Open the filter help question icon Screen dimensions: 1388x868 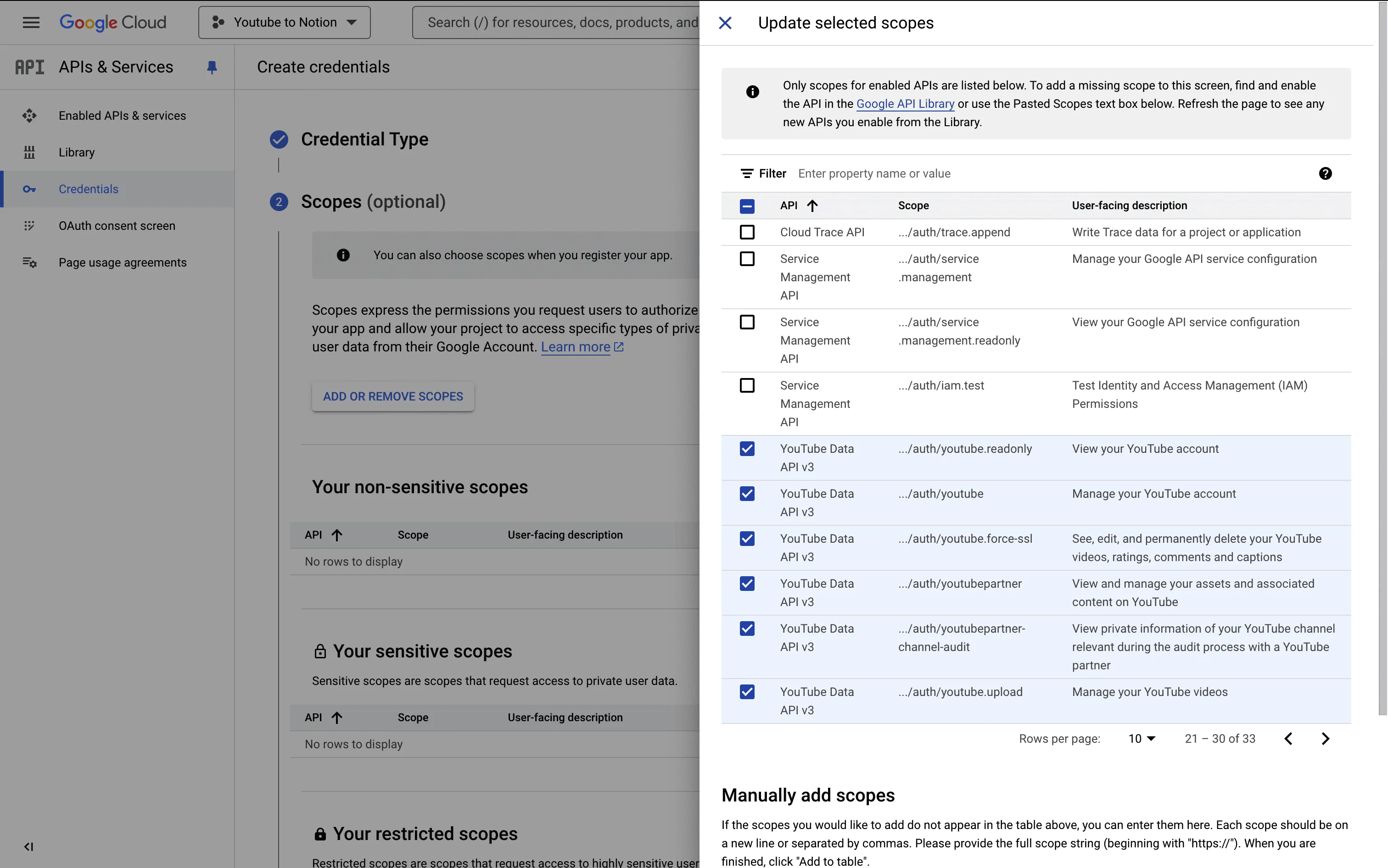click(x=1326, y=173)
